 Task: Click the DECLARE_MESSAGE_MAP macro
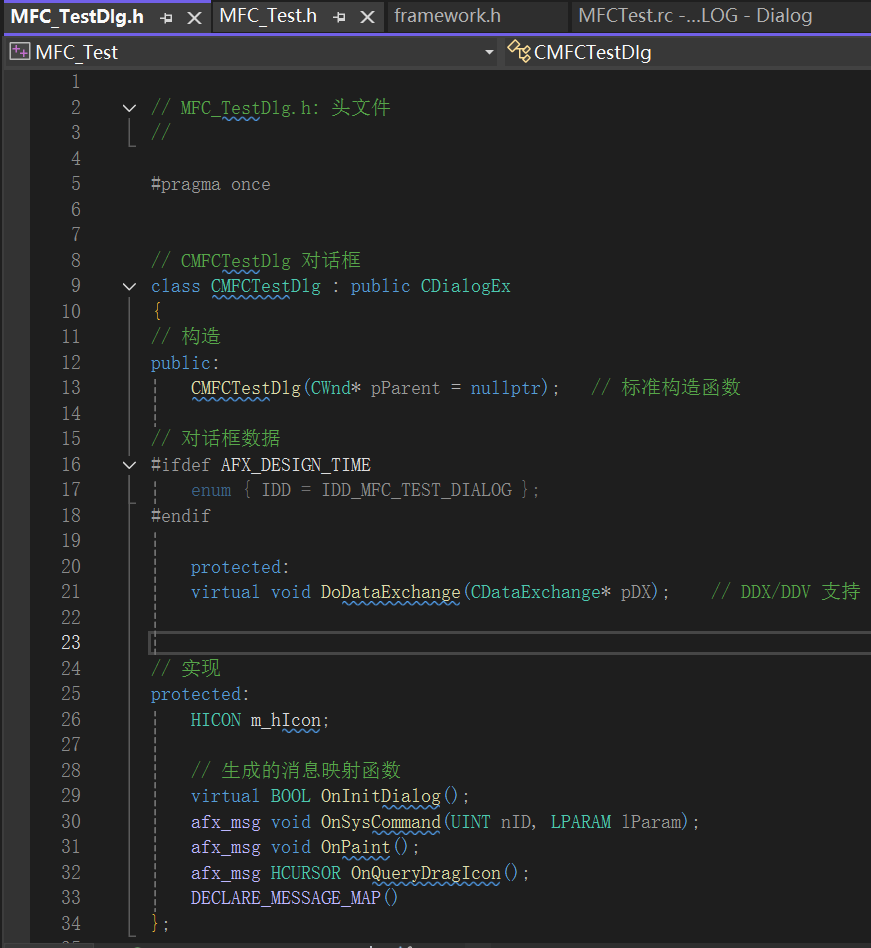coord(286,898)
